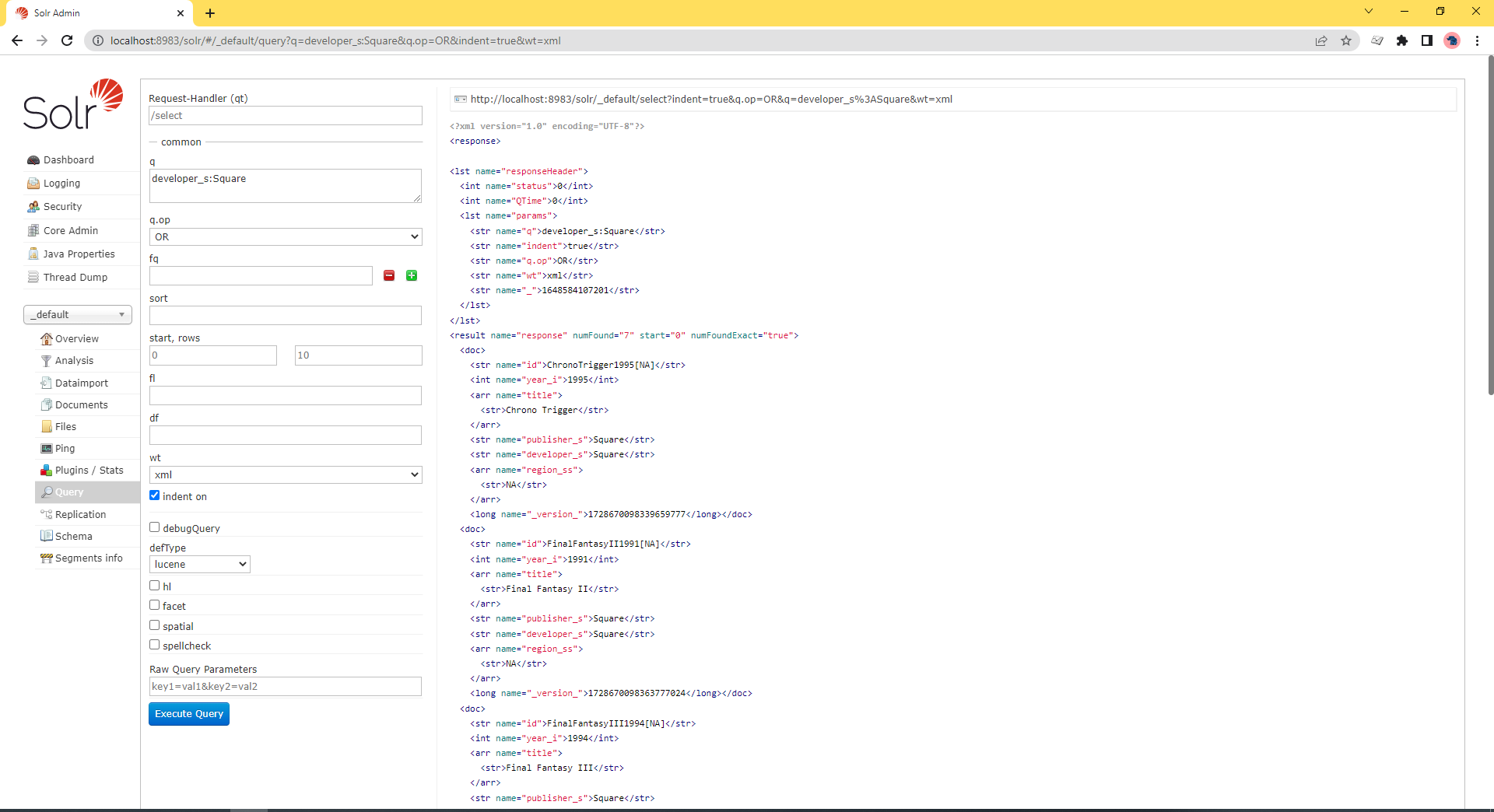
Task: Open the Logging icon in sidebar
Action: click(33, 184)
